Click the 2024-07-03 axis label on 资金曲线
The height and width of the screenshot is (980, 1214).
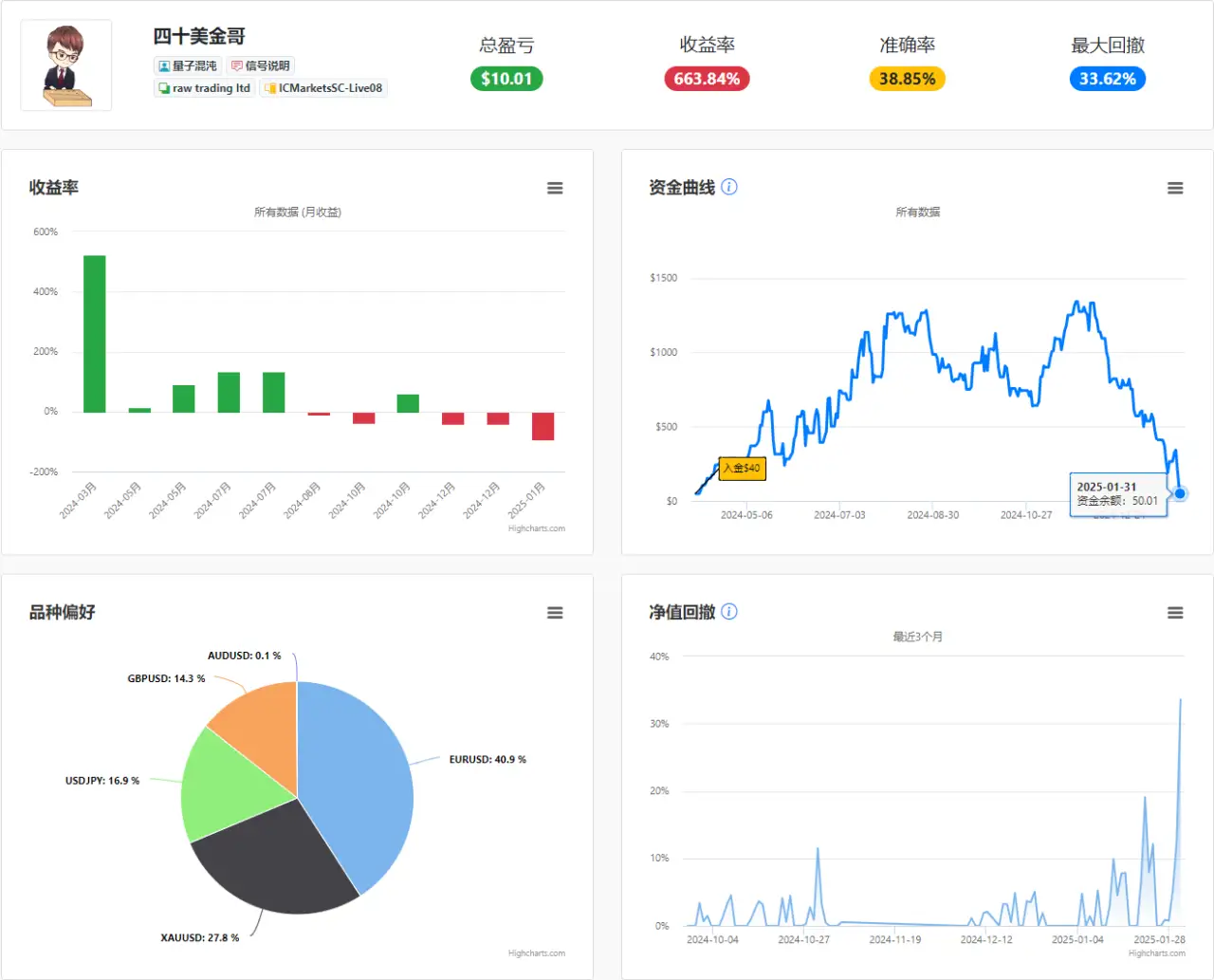click(x=839, y=515)
